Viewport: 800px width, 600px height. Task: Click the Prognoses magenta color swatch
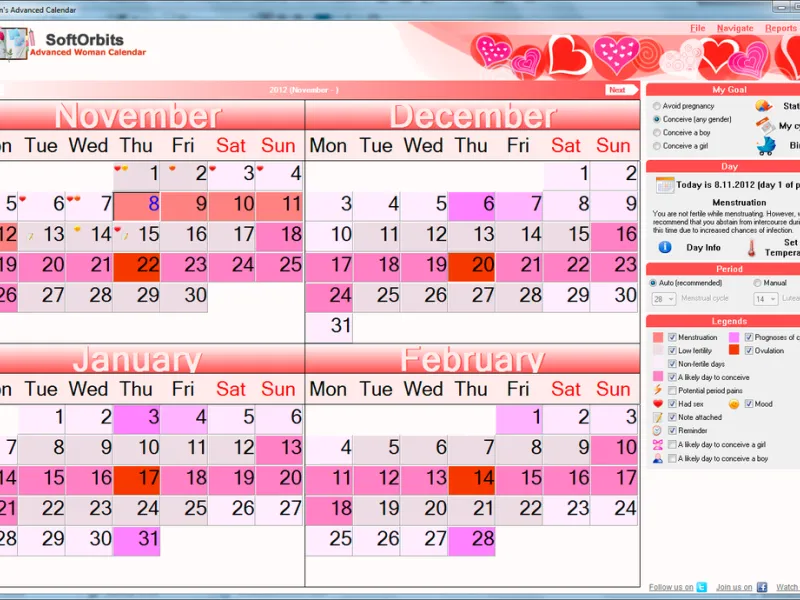[734, 337]
